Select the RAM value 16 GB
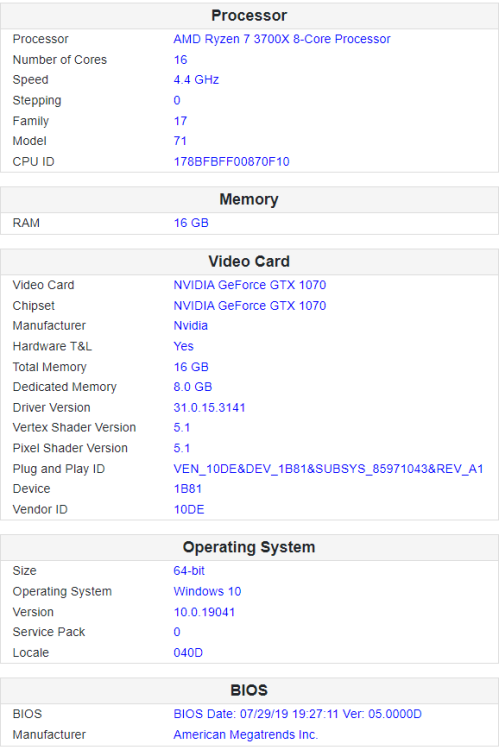 coord(191,223)
